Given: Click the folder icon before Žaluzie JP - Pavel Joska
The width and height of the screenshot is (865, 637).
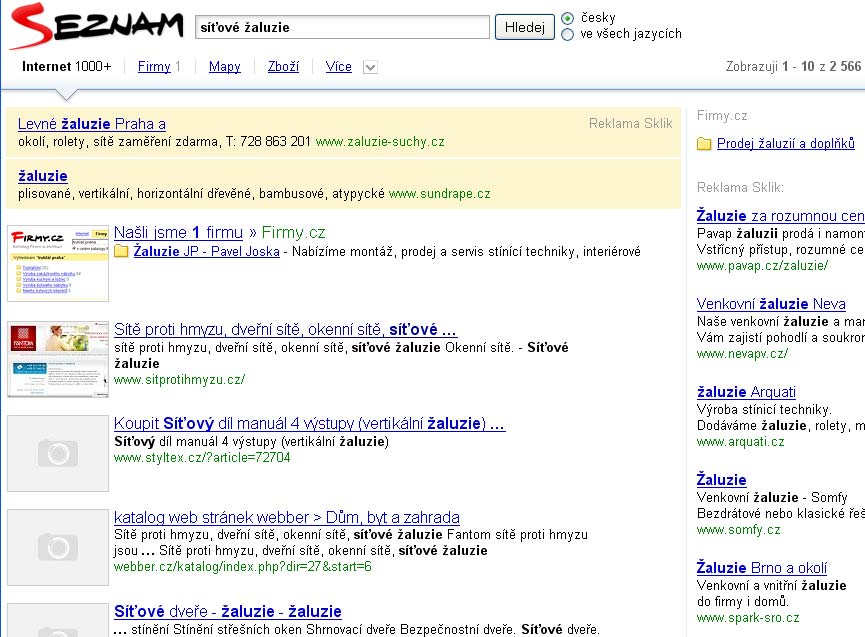Looking at the screenshot, I should point(121,251).
